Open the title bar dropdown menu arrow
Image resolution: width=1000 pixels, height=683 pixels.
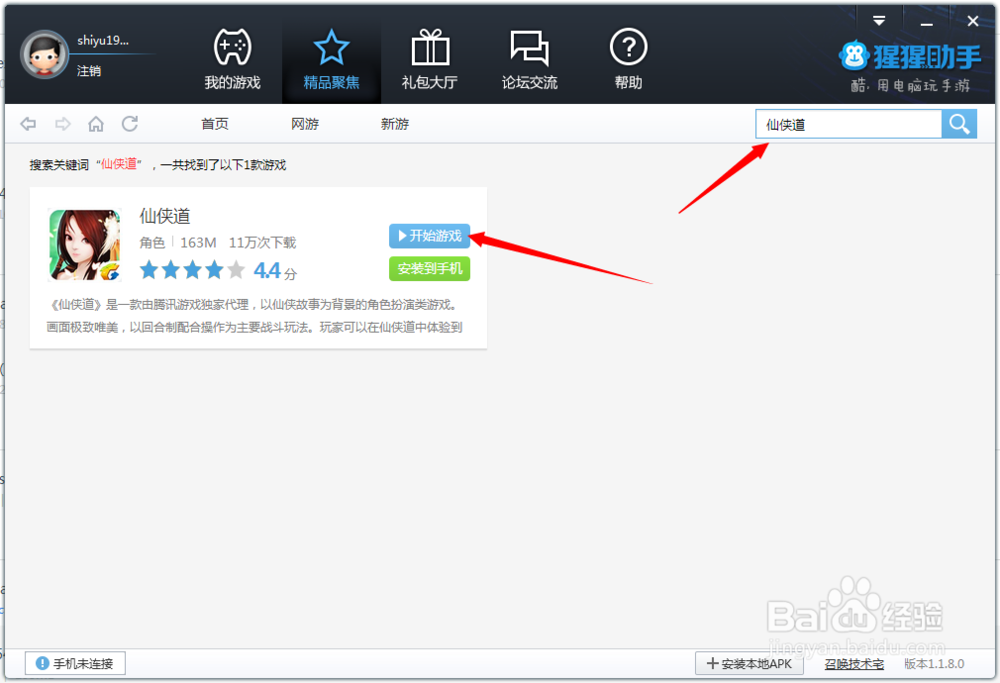point(879,21)
